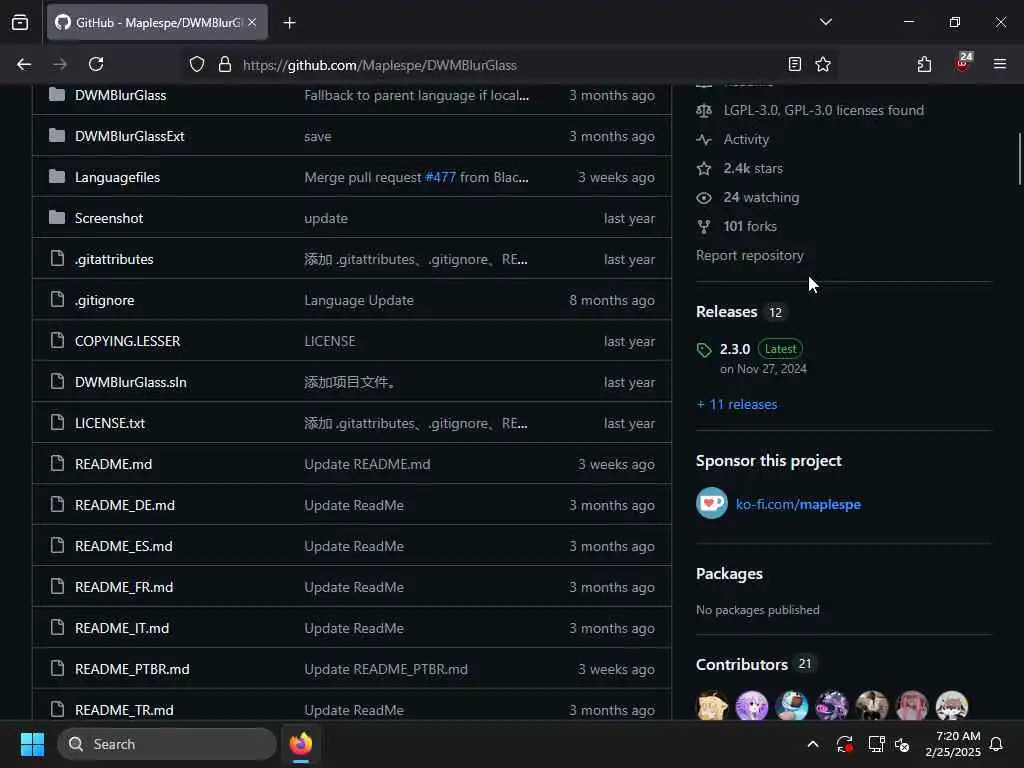Open a new tab with plus button
The height and width of the screenshot is (768, 1024).
tap(289, 22)
